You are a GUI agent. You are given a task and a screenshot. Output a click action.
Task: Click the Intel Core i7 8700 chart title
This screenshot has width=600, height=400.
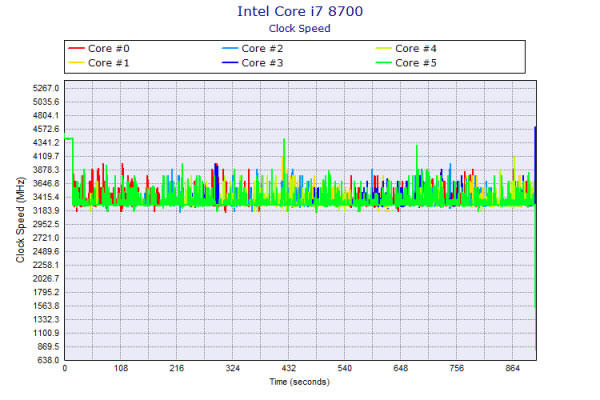(300, 11)
